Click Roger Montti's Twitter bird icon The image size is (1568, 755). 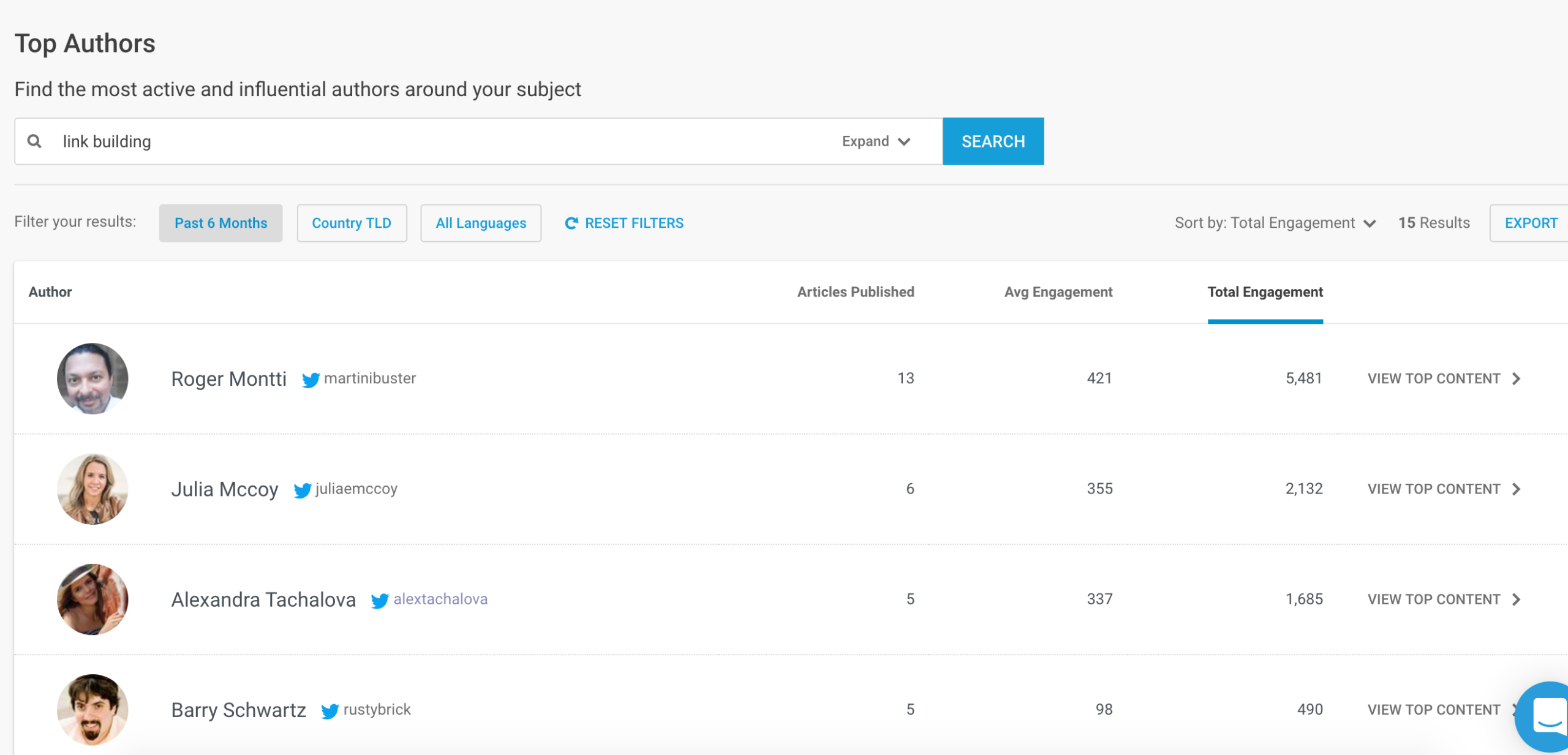(x=311, y=380)
